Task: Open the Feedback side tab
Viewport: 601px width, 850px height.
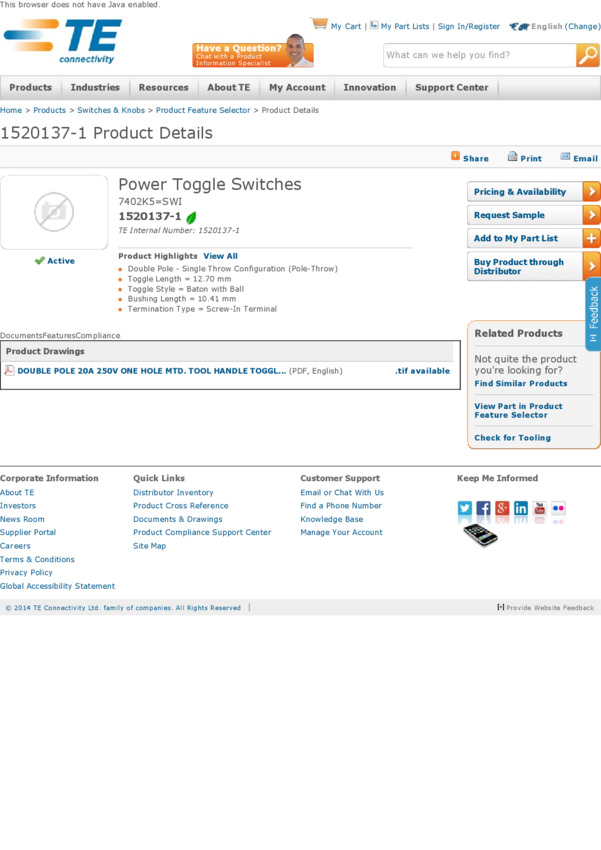Action: [x=593, y=314]
